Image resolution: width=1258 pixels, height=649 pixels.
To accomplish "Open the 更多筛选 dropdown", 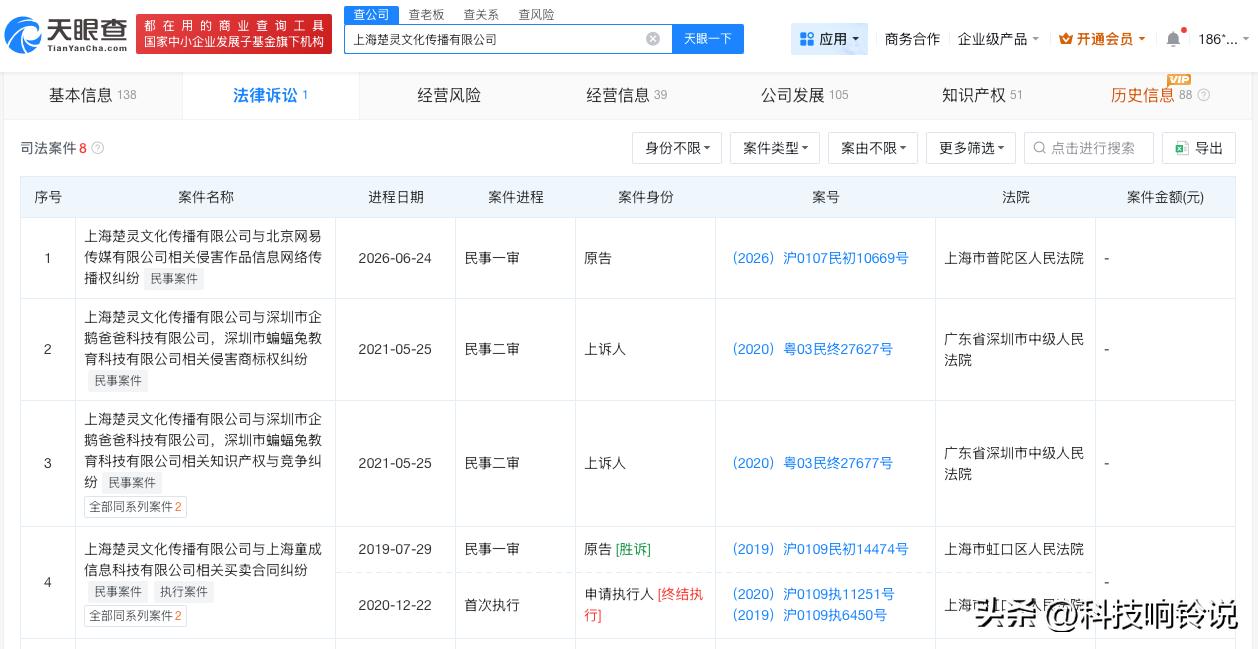I will (971, 148).
